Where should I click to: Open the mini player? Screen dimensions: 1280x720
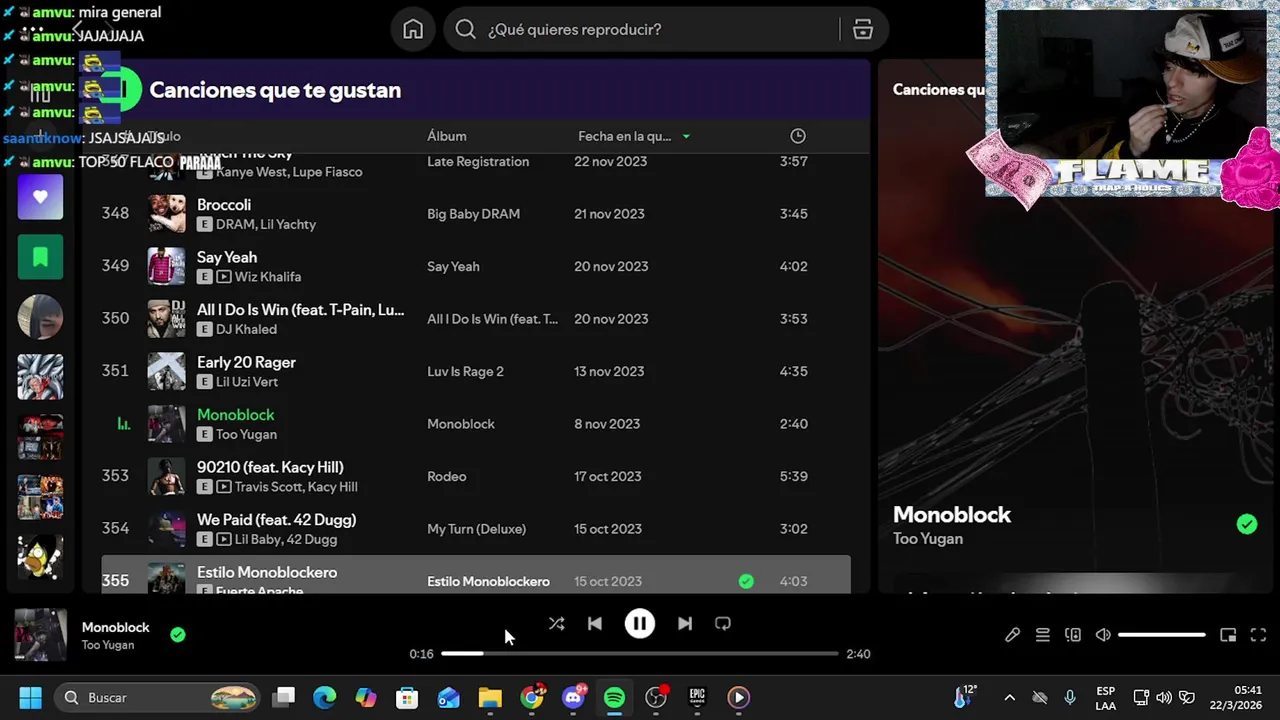(1228, 635)
